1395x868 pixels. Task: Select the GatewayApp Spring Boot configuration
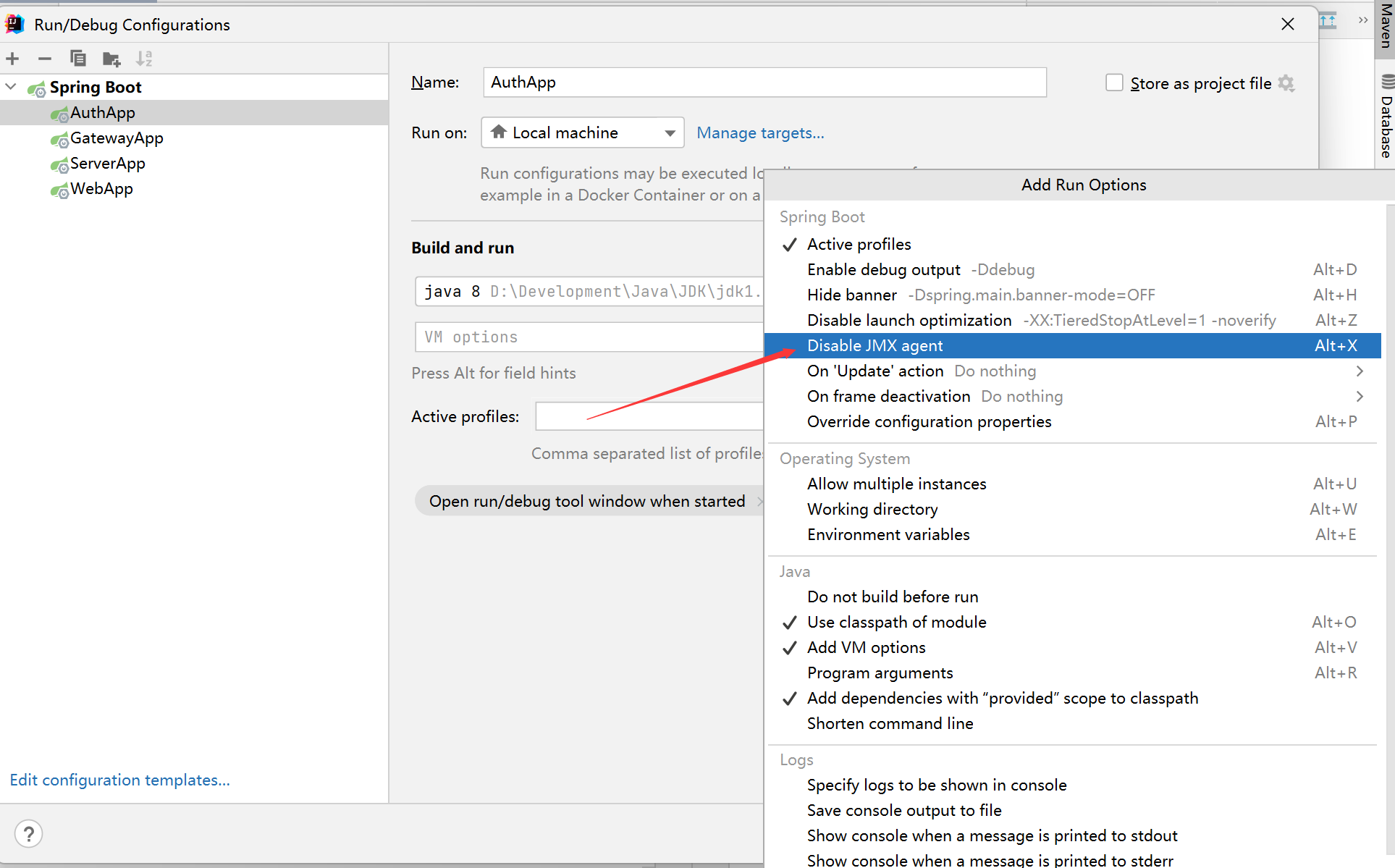116,138
